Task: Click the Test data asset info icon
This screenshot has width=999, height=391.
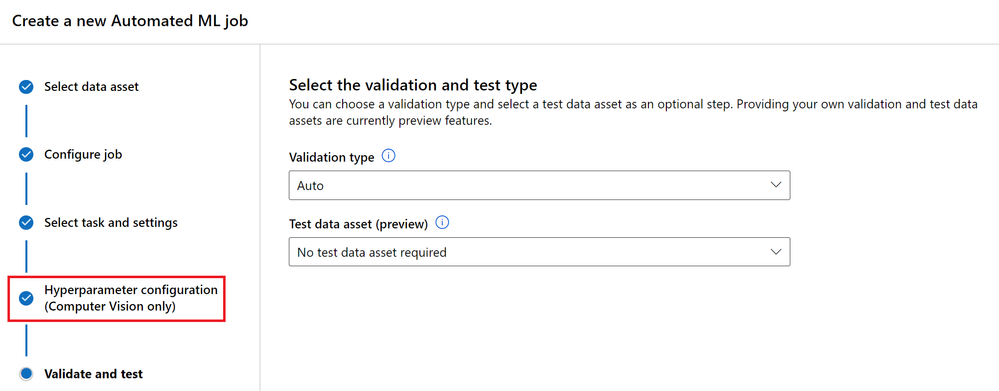Action: 442,222
